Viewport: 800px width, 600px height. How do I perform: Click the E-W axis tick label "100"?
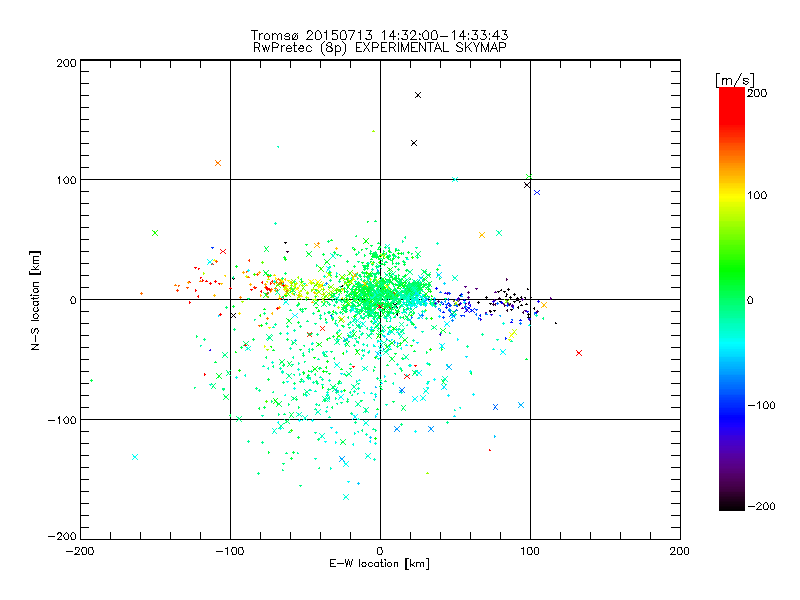(x=530, y=551)
